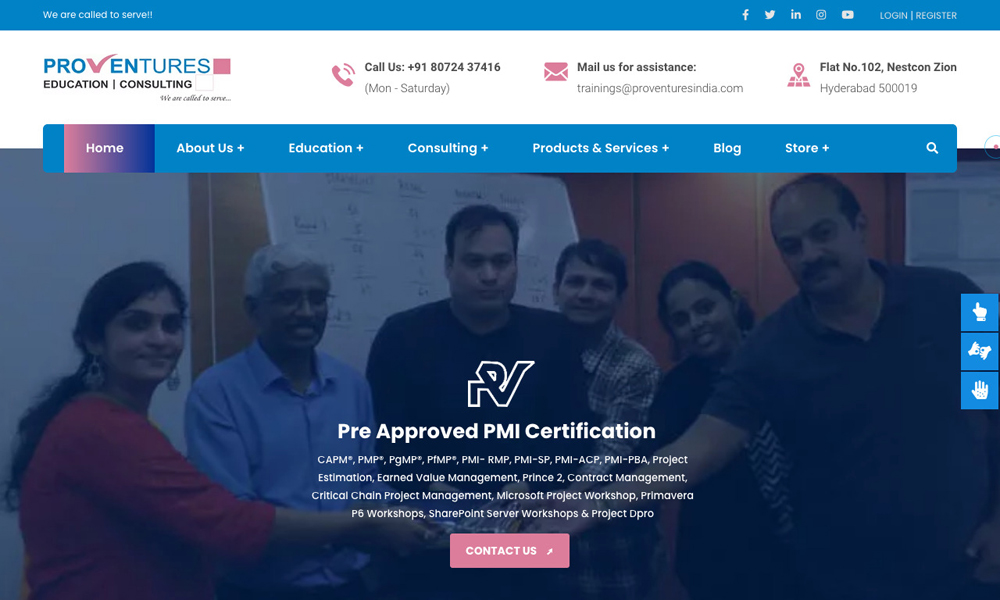This screenshot has width=1000, height=600.
Task: Open the Instagram social icon
Action: [x=821, y=15]
